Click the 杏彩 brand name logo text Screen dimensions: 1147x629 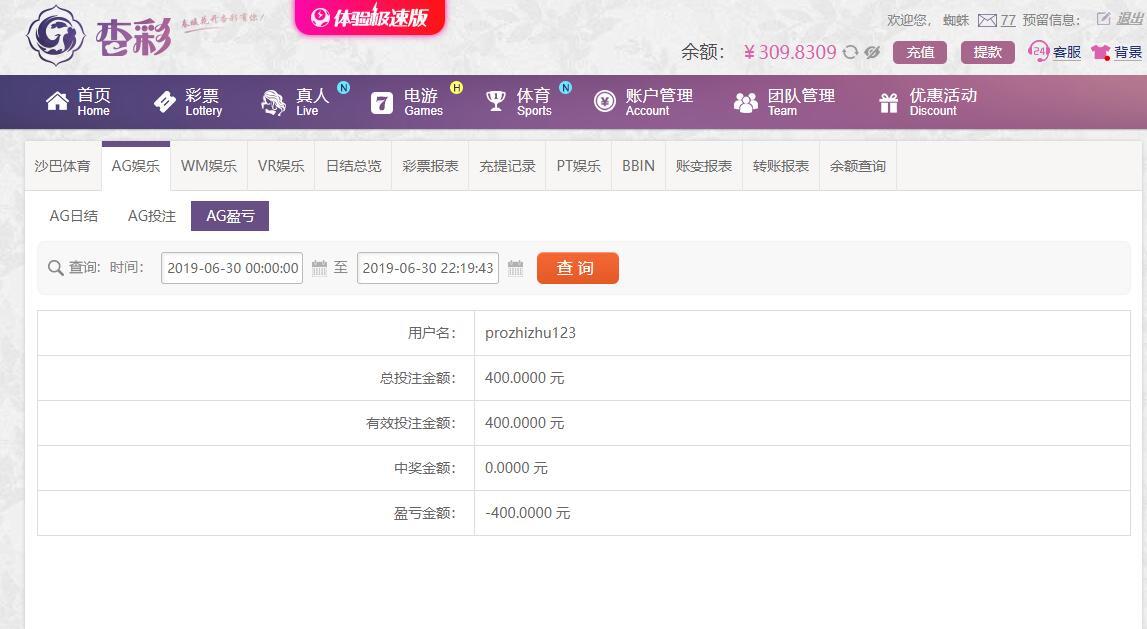click(x=134, y=38)
